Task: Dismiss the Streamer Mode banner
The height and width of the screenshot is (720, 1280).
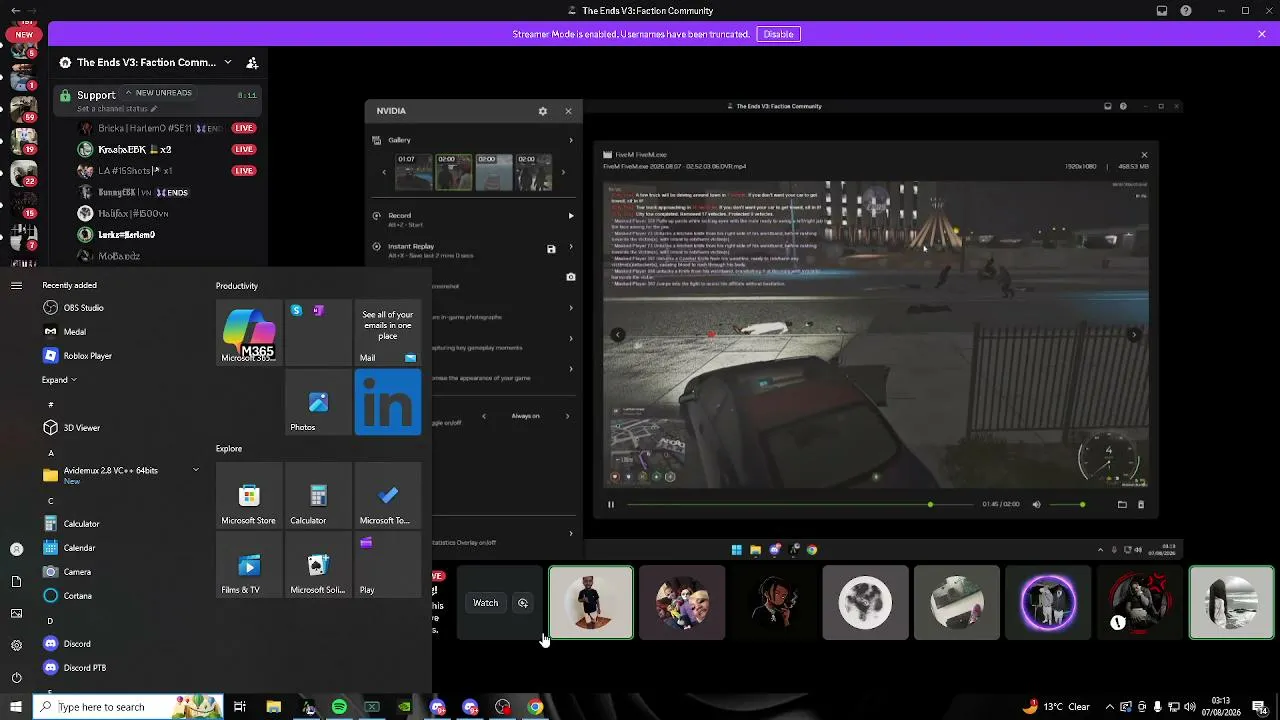Action: [x=1262, y=34]
